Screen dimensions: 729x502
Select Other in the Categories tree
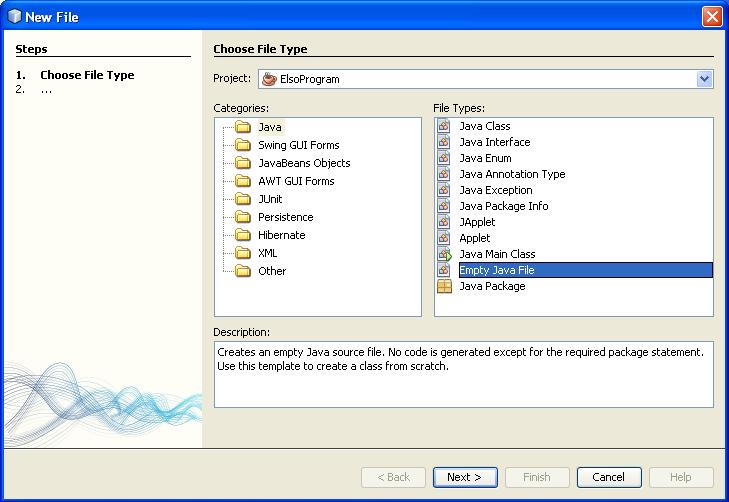point(271,271)
